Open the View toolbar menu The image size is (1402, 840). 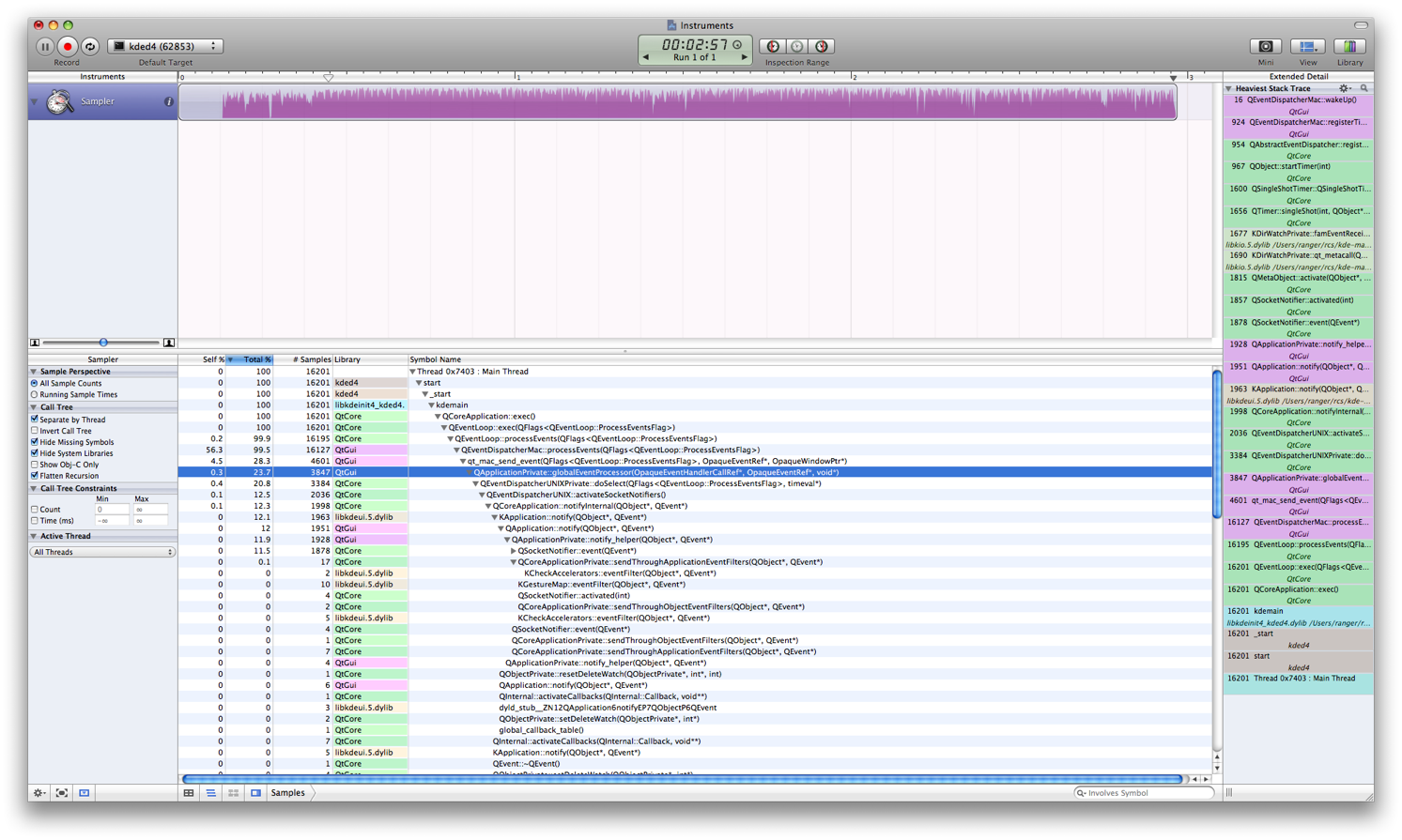click(1307, 46)
